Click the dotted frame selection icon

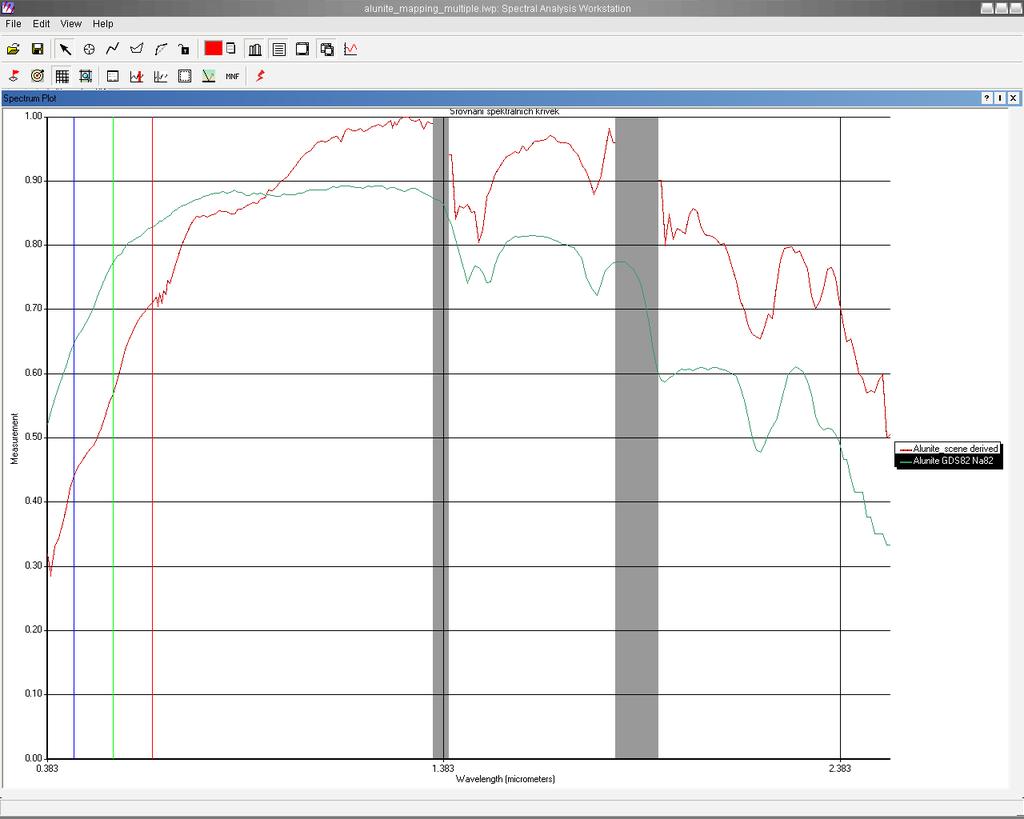[185, 76]
